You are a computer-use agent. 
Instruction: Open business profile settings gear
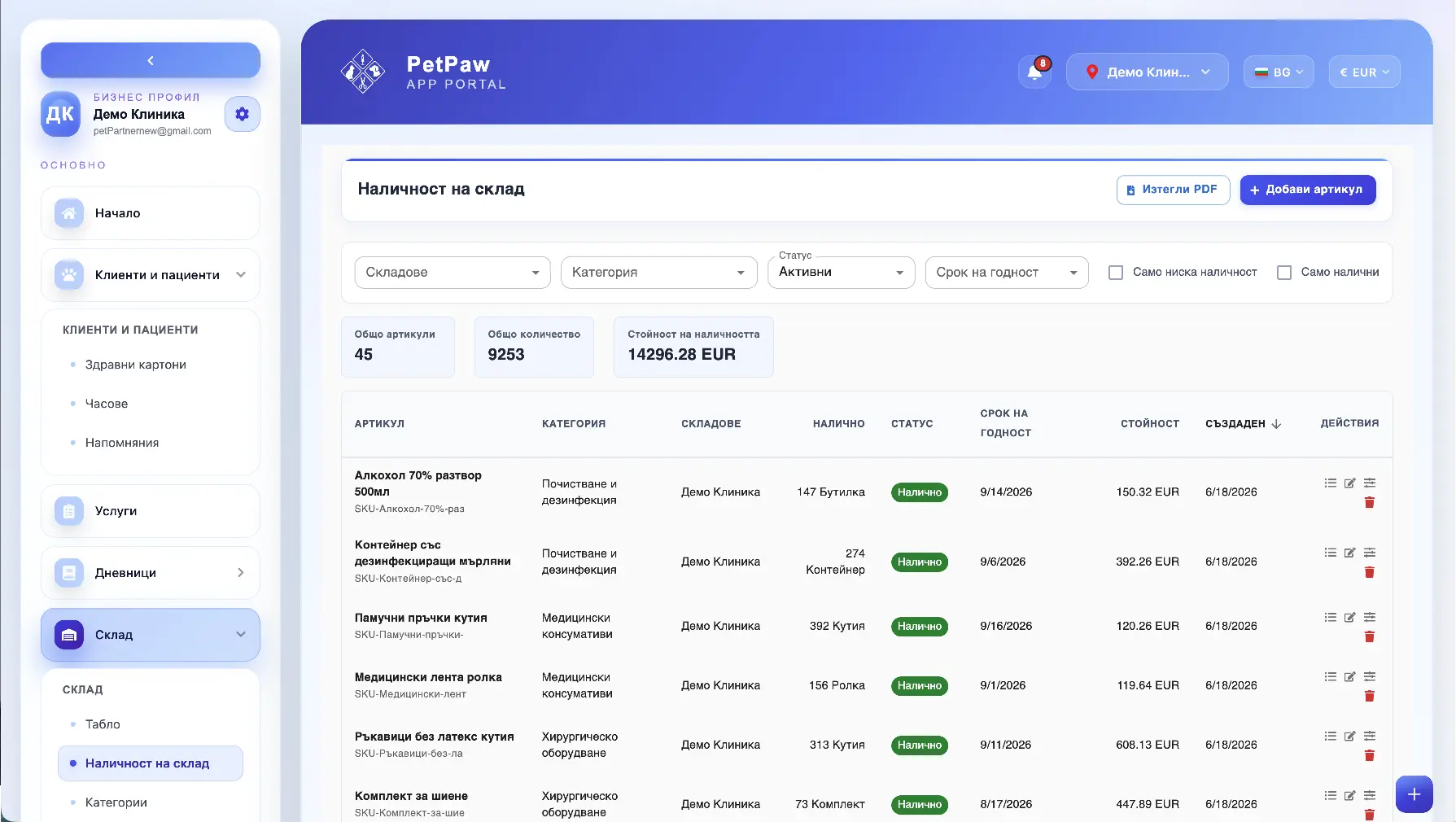point(242,114)
